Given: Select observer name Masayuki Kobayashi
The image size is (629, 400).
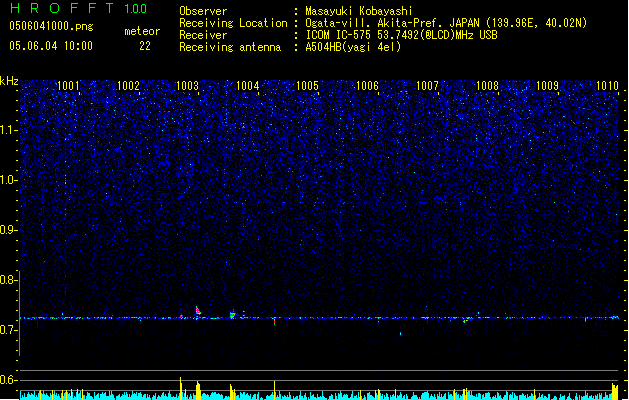Looking at the screenshot, I should (359, 11).
